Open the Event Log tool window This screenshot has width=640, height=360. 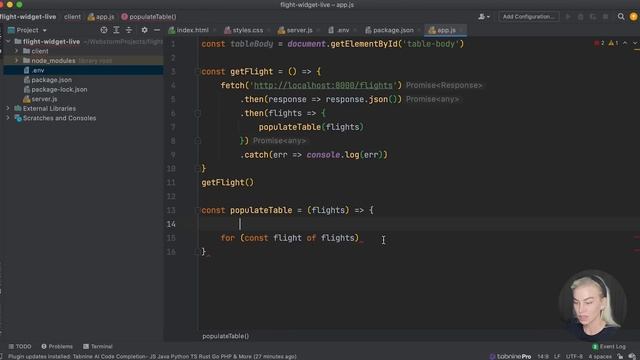[609, 347]
